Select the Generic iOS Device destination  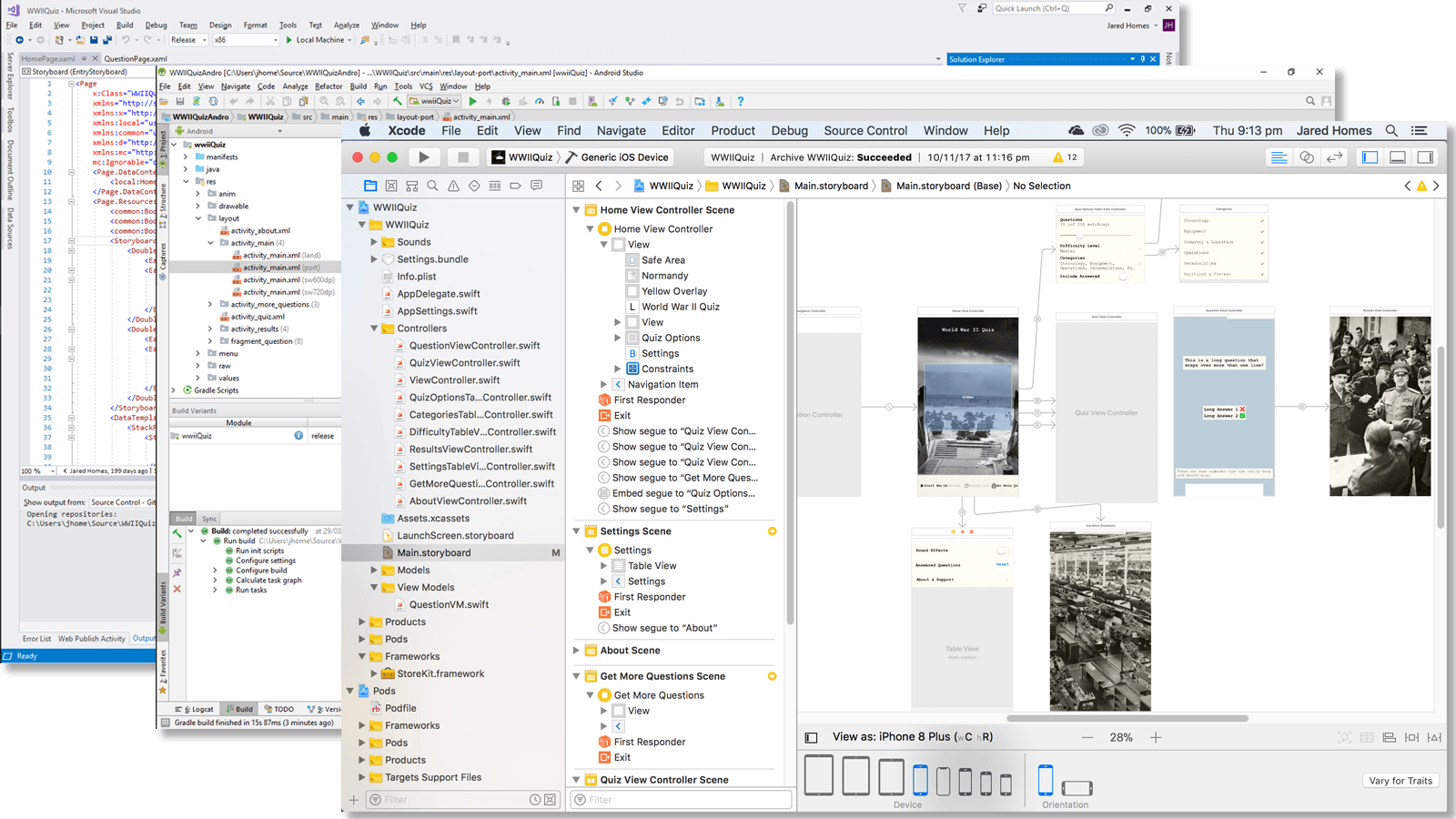click(x=617, y=157)
